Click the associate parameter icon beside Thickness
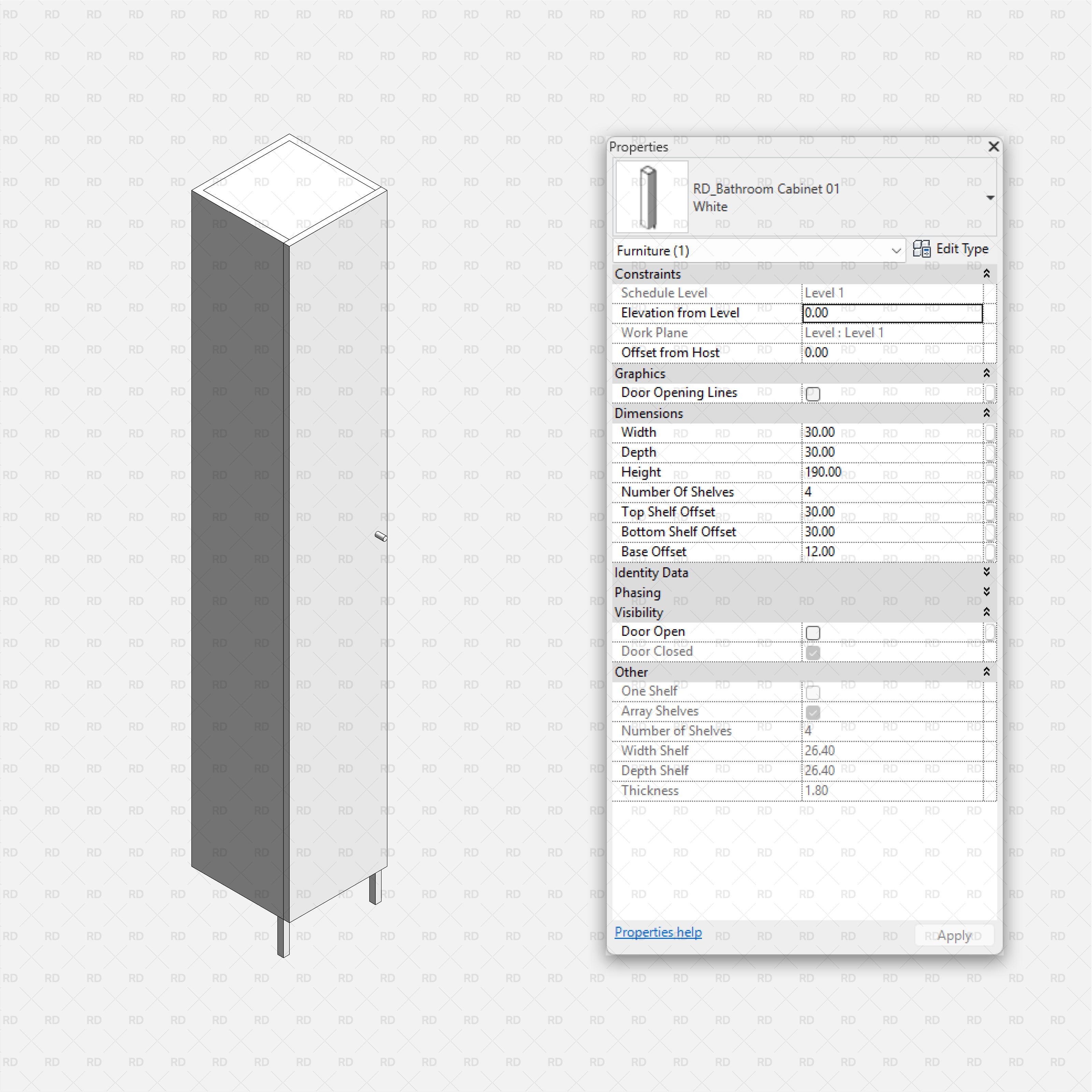Viewport: 1092px width, 1092px height. 990,791
